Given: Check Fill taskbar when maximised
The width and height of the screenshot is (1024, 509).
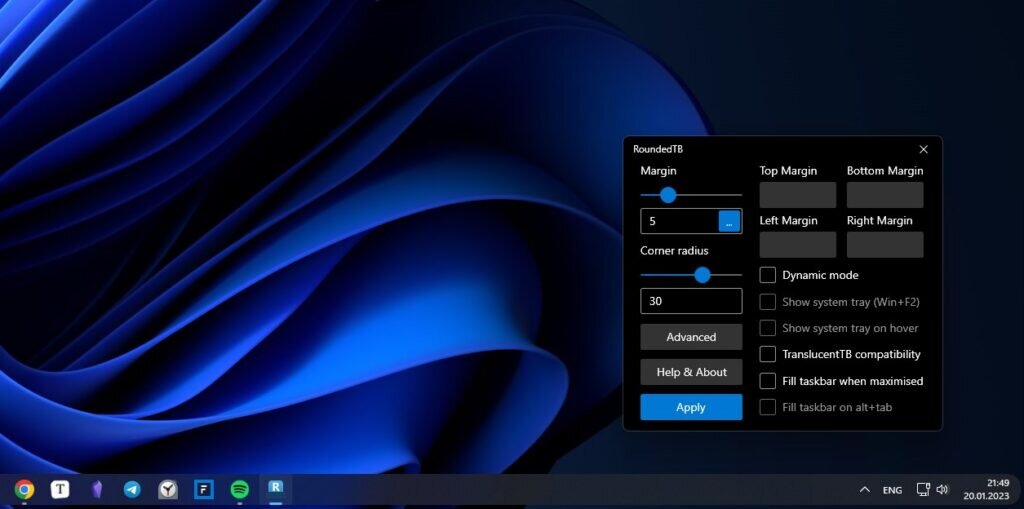Looking at the screenshot, I should coord(767,381).
